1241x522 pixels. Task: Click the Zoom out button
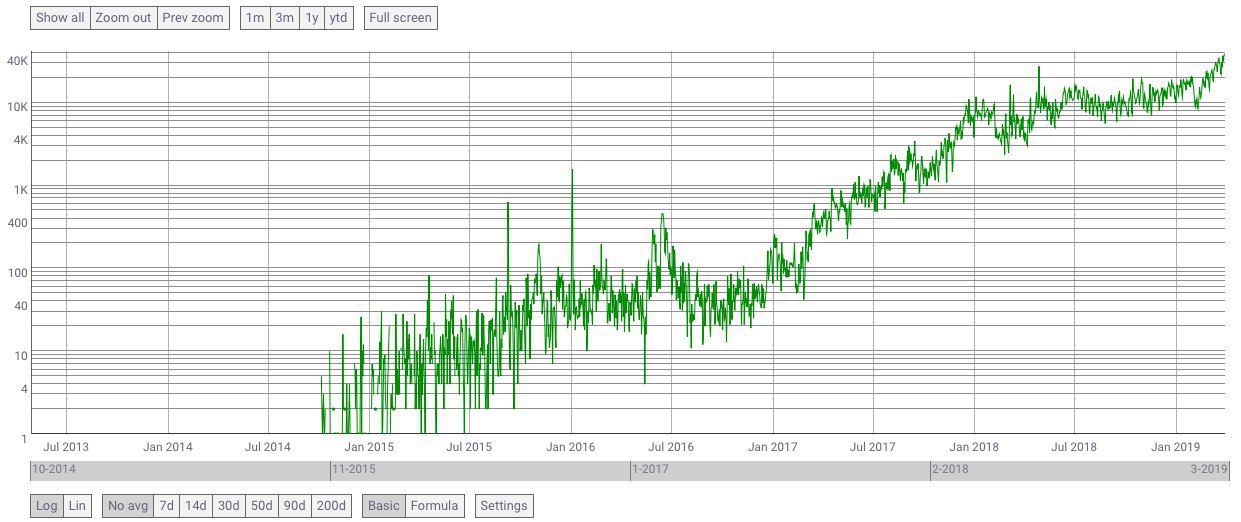(123, 18)
